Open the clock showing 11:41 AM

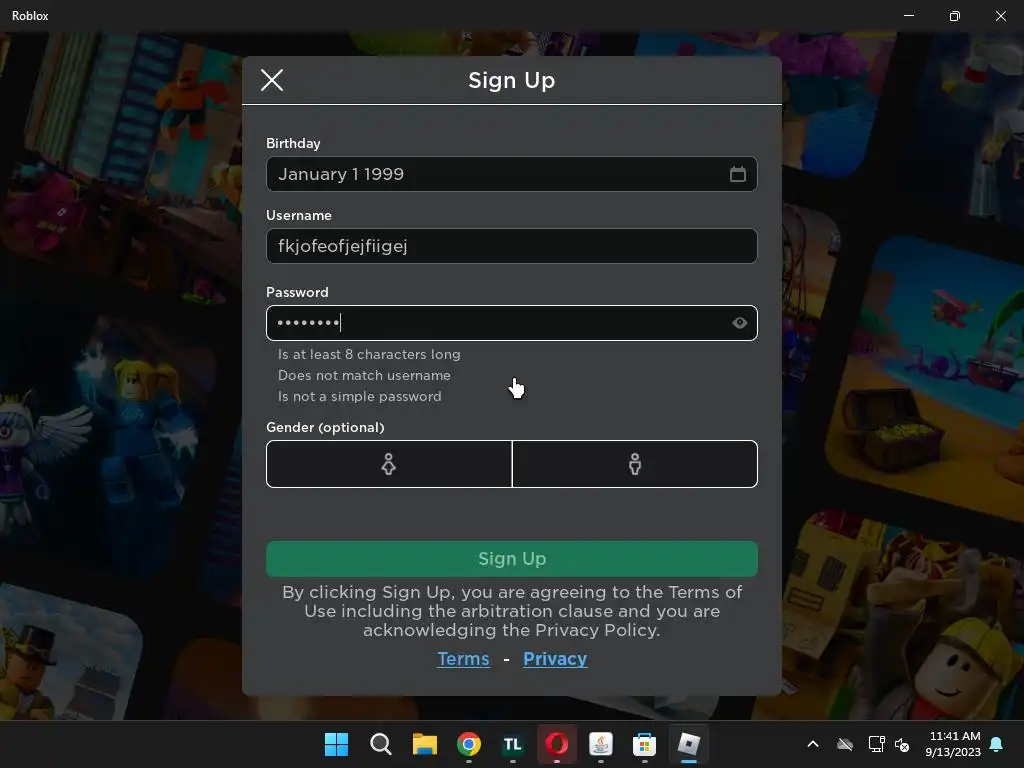pyautogui.click(x=953, y=744)
